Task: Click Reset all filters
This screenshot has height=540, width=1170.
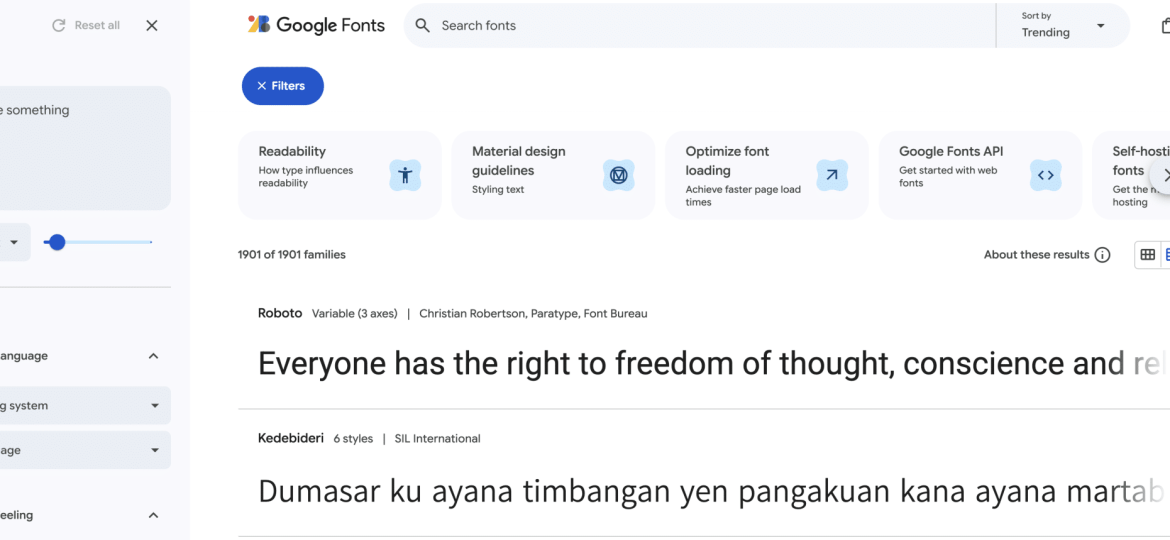Action: [86, 26]
